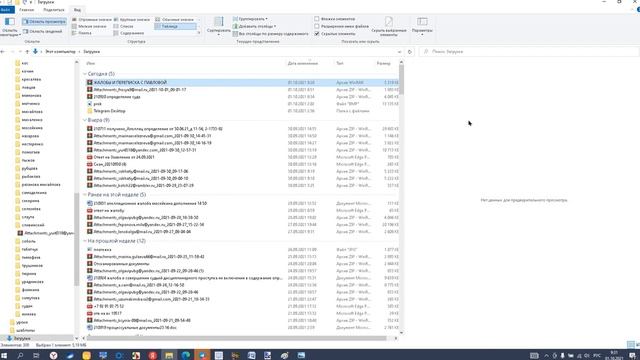Select the Таблица details layout

175,27
